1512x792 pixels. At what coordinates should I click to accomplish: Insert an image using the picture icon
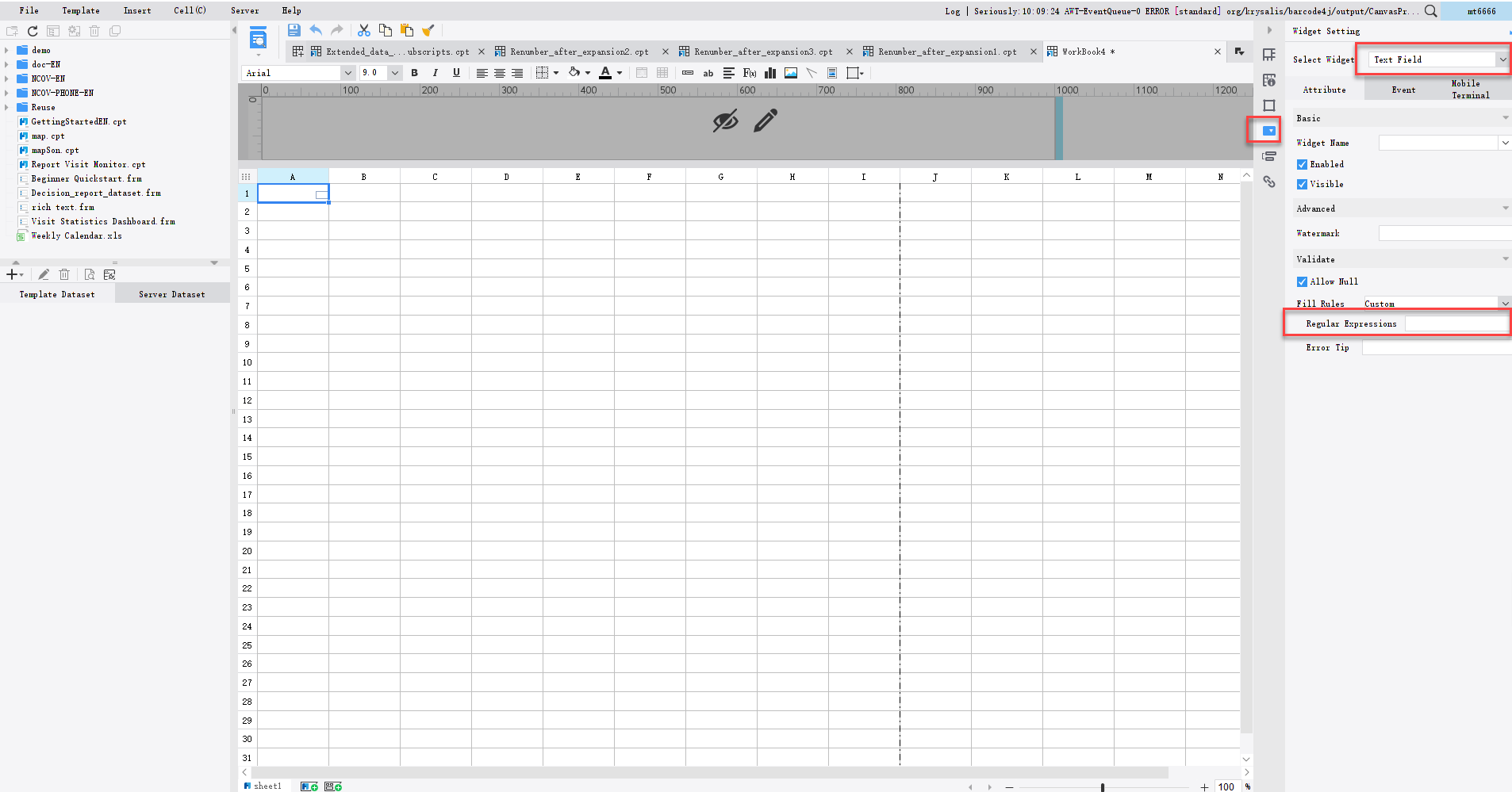[789, 73]
